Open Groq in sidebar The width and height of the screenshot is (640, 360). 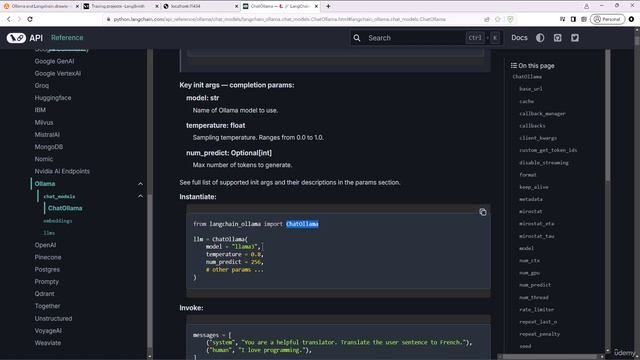coord(42,86)
